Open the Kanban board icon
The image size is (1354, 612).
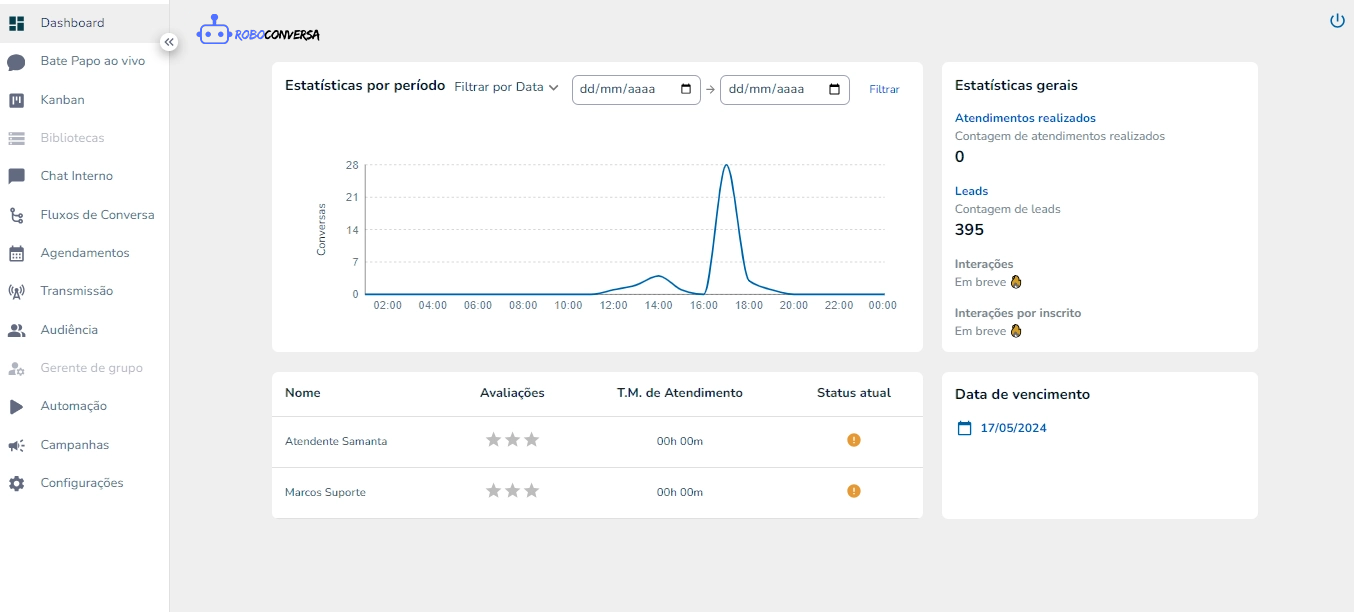tap(16, 100)
